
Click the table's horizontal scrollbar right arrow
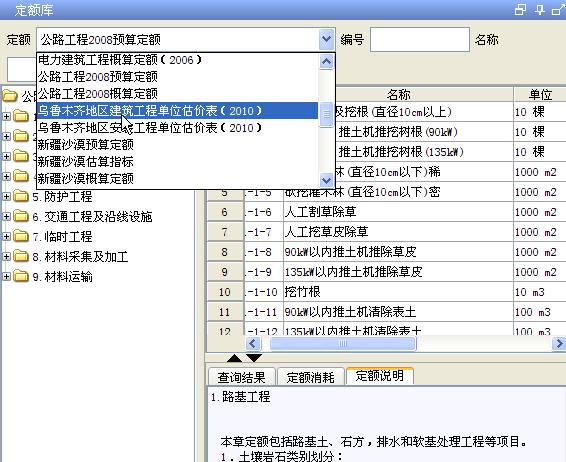pyautogui.click(x=559, y=344)
